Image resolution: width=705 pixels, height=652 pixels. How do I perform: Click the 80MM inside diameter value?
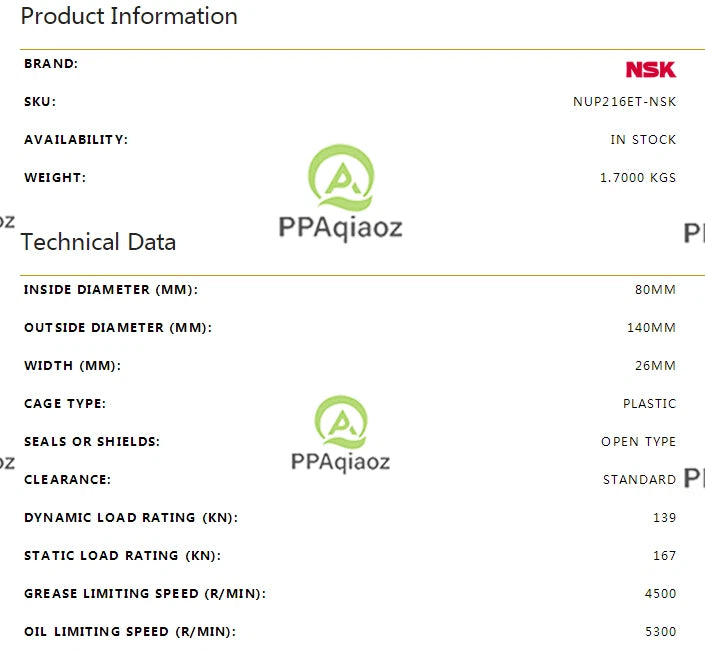point(656,290)
